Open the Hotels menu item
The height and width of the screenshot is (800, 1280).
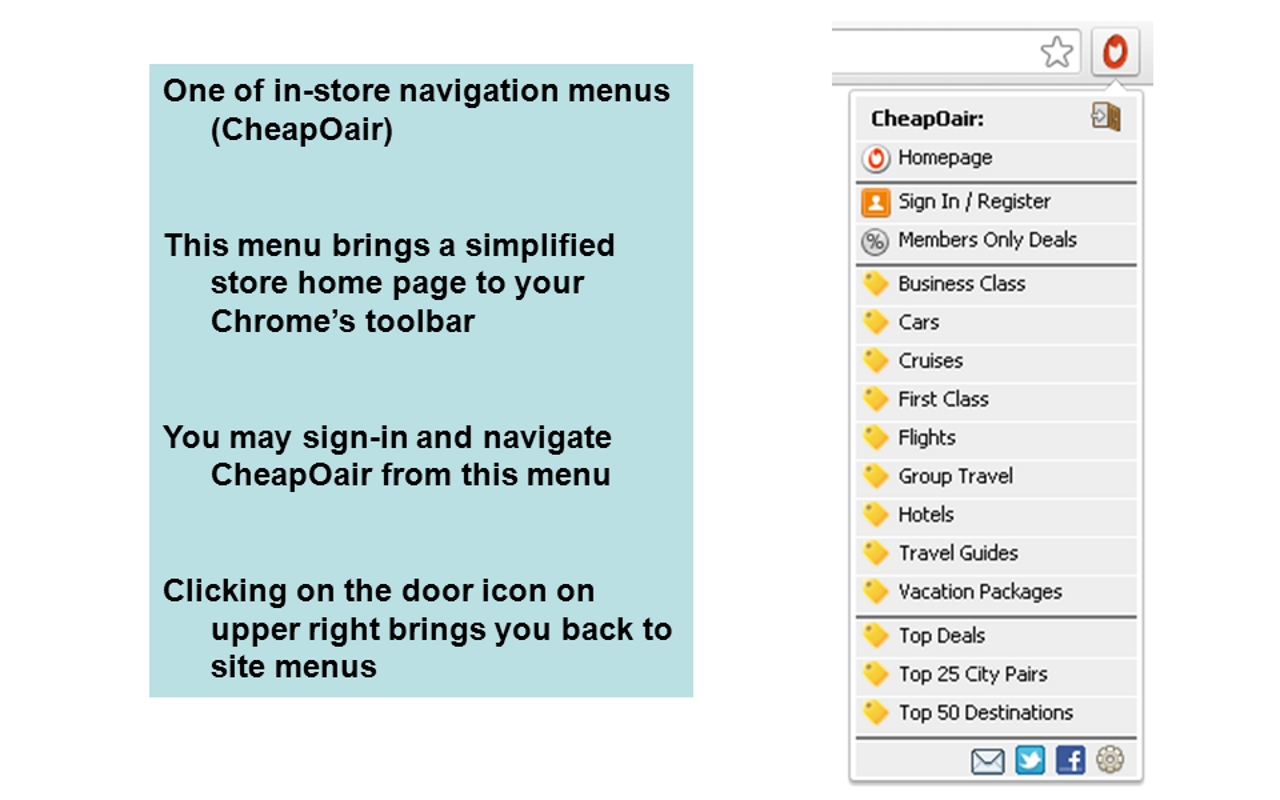tap(925, 515)
